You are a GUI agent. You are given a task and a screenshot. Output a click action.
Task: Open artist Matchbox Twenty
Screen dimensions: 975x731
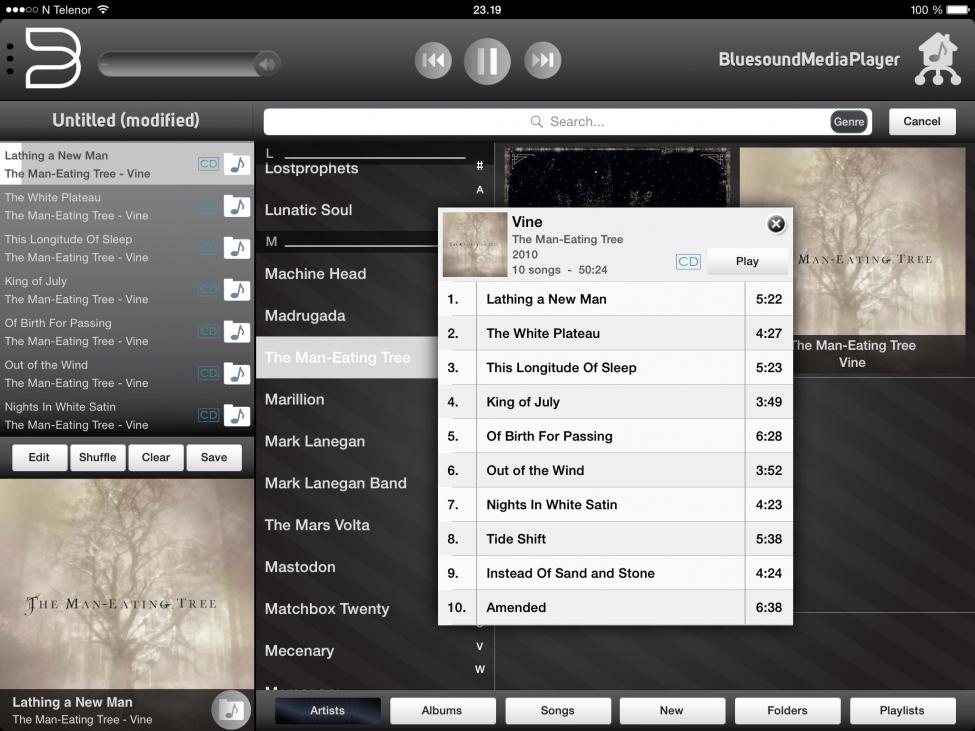(x=326, y=609)
